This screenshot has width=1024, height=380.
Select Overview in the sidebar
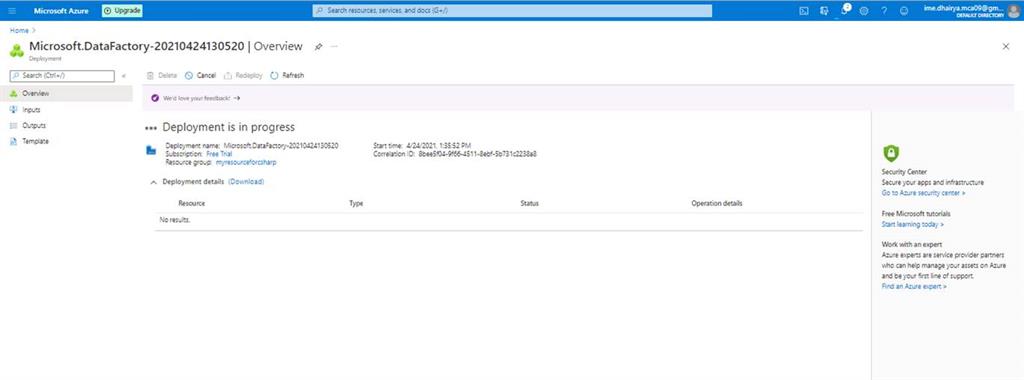pos(66,93)
